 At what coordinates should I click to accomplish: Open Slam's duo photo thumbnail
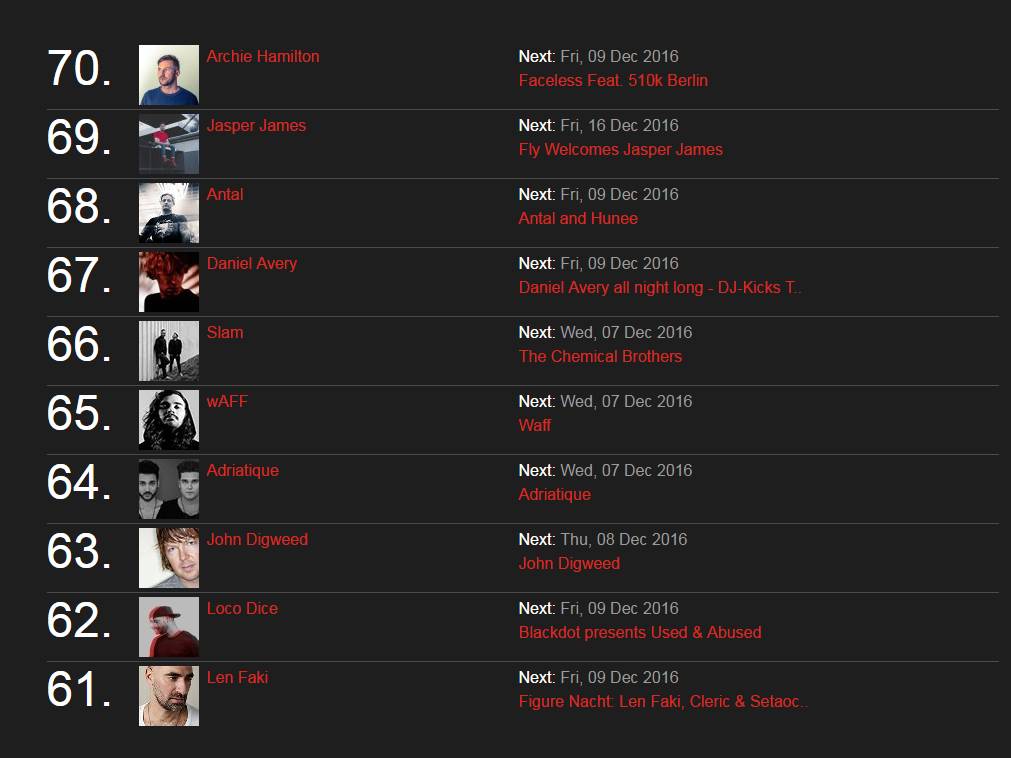[168, 351]
